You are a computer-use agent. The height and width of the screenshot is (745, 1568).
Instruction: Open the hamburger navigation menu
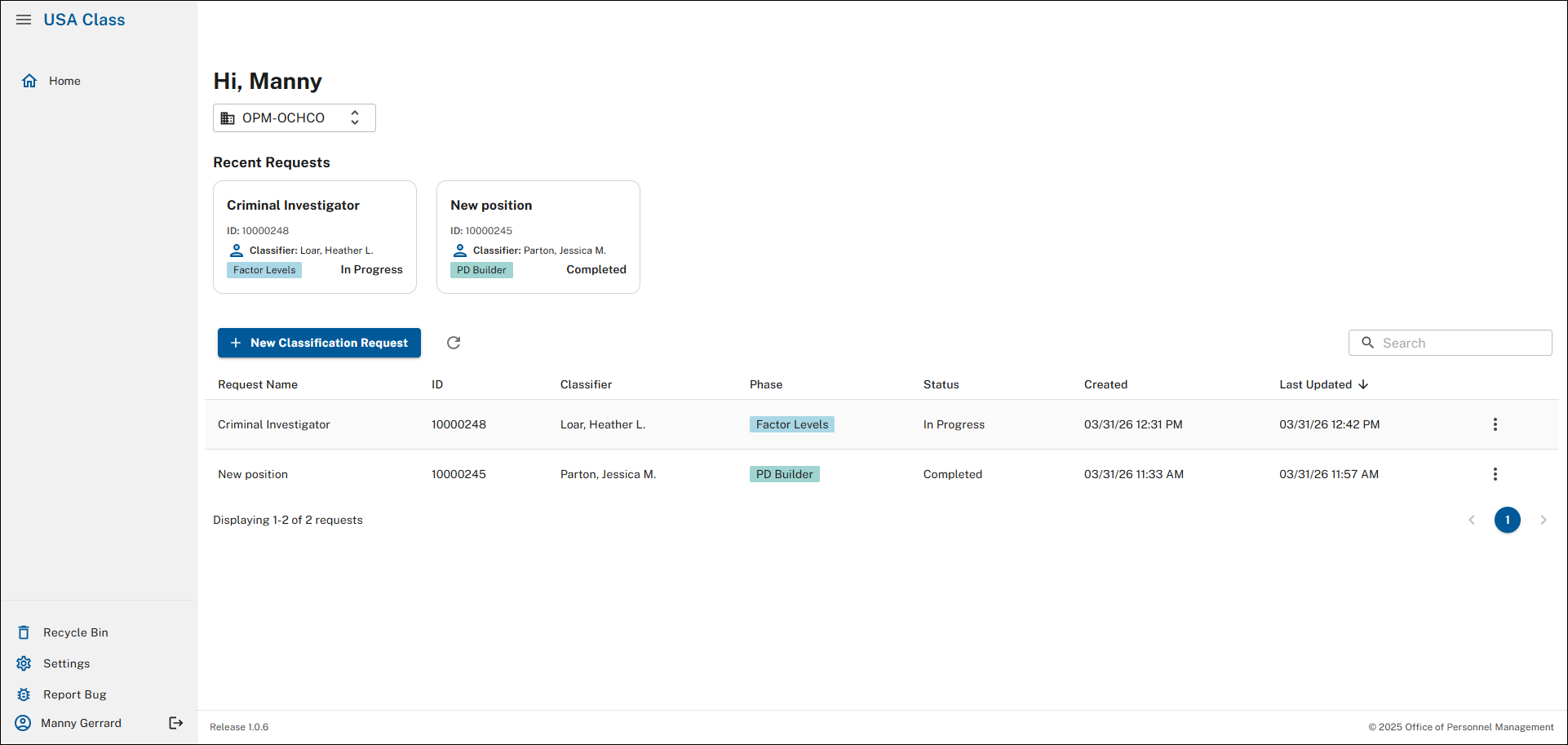(x=24, y=20)
